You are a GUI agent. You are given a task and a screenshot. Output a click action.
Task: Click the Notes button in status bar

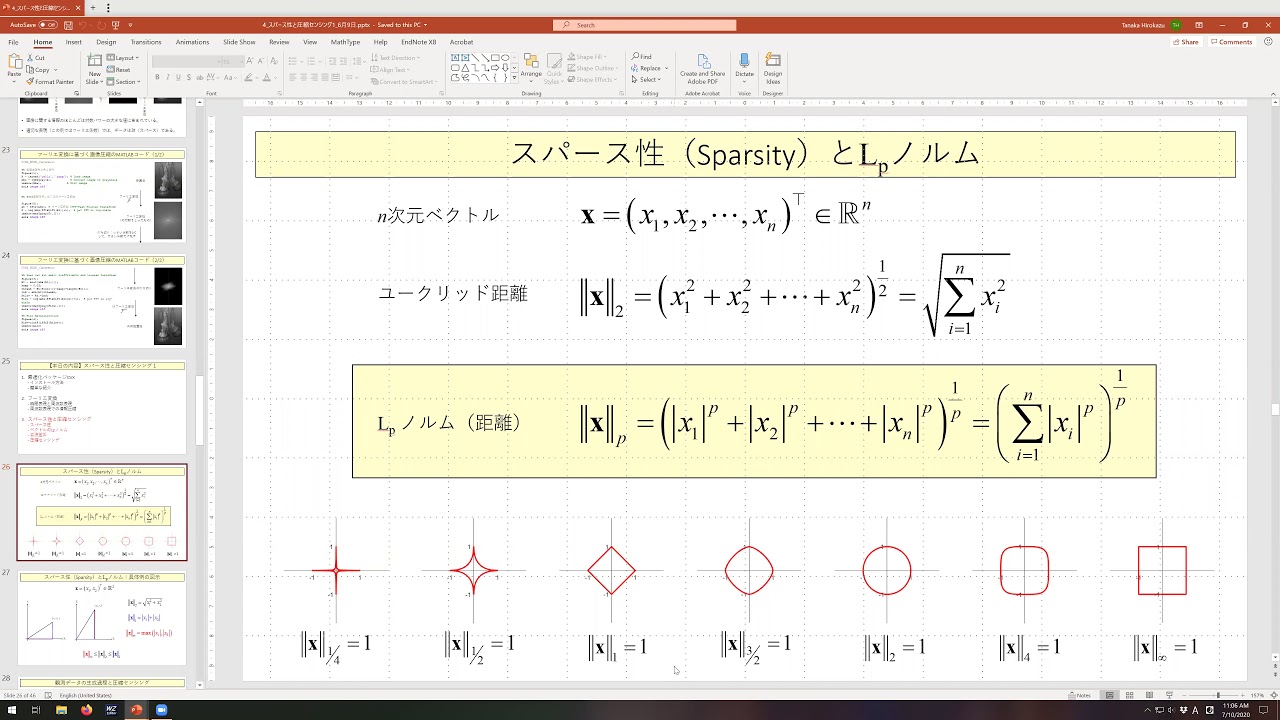1080,695
